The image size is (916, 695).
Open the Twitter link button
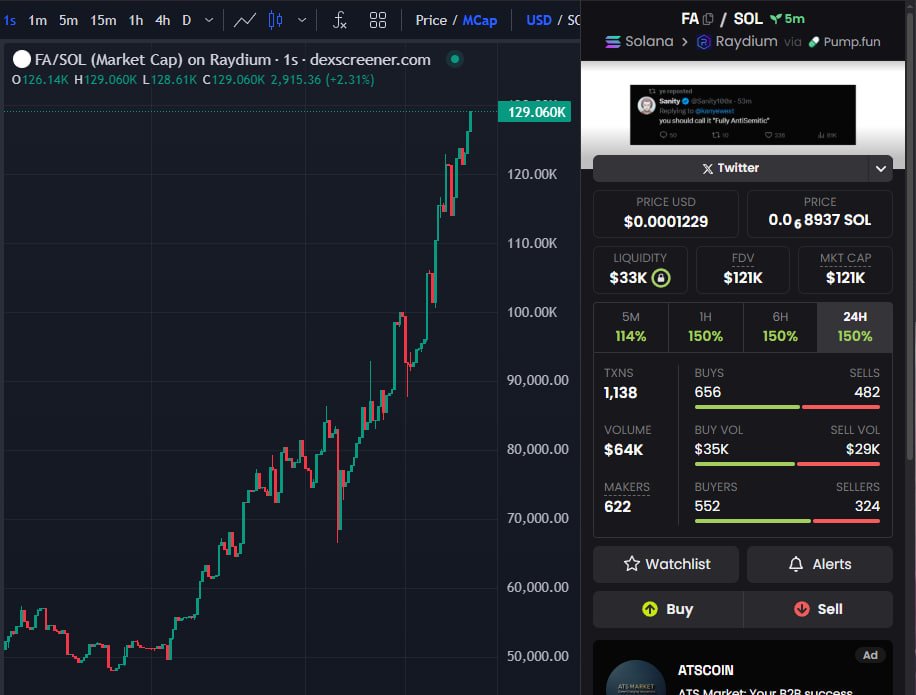730,168
